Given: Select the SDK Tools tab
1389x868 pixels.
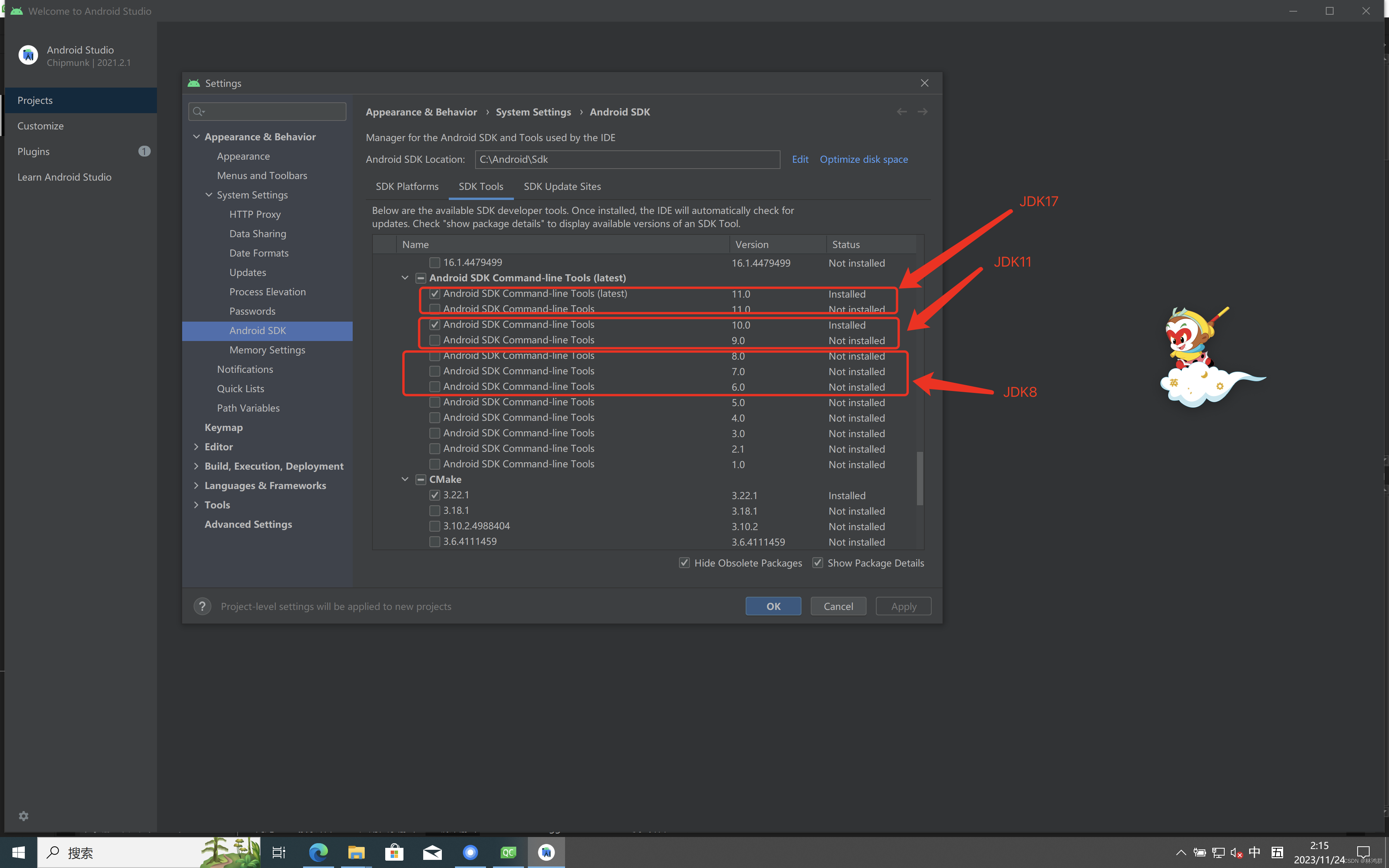Looking at the screenshot, I should click(x=481, y=186).
